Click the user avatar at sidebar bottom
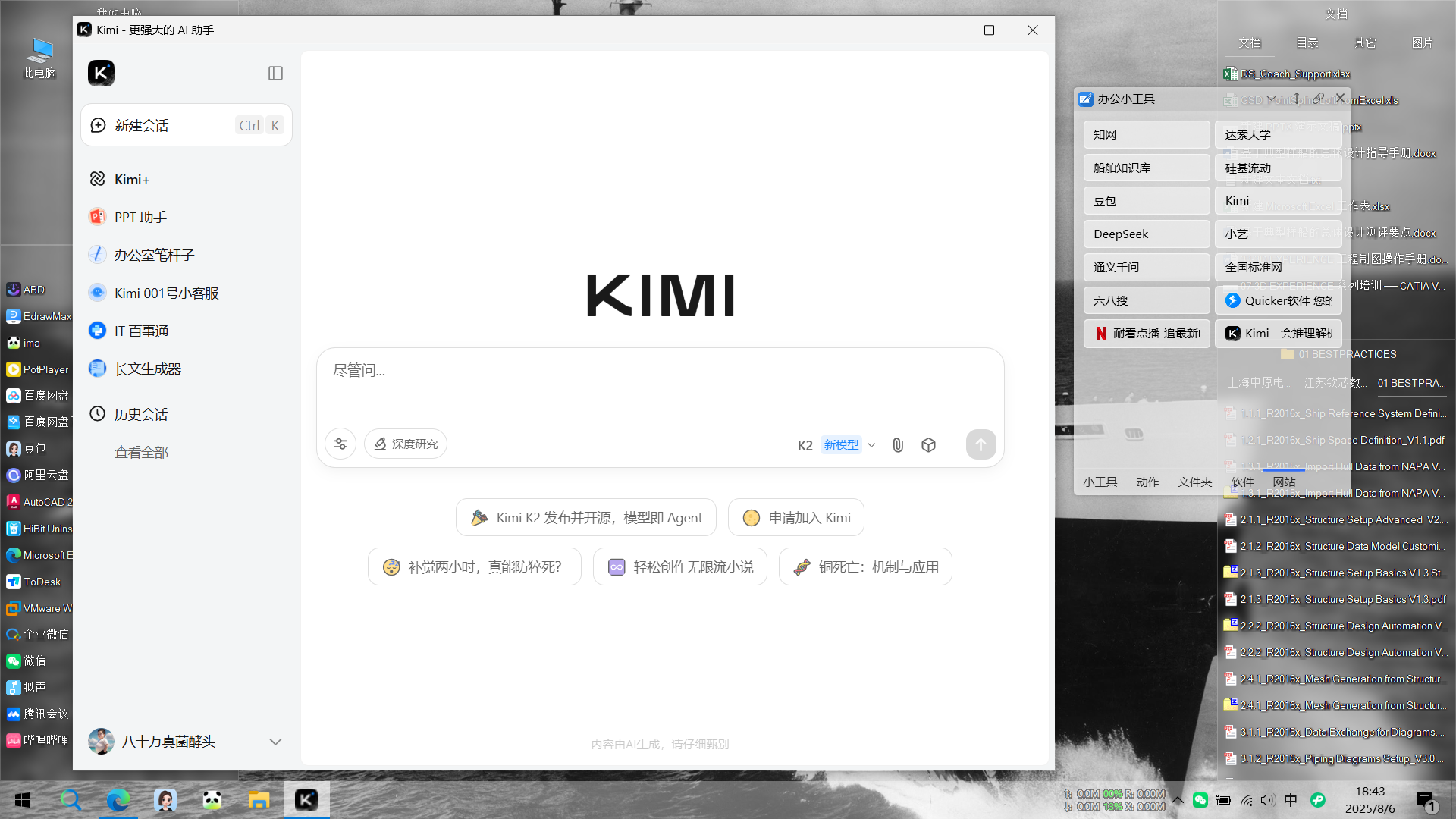Viewport: 1456px width, 819px height. click(101, 741)
